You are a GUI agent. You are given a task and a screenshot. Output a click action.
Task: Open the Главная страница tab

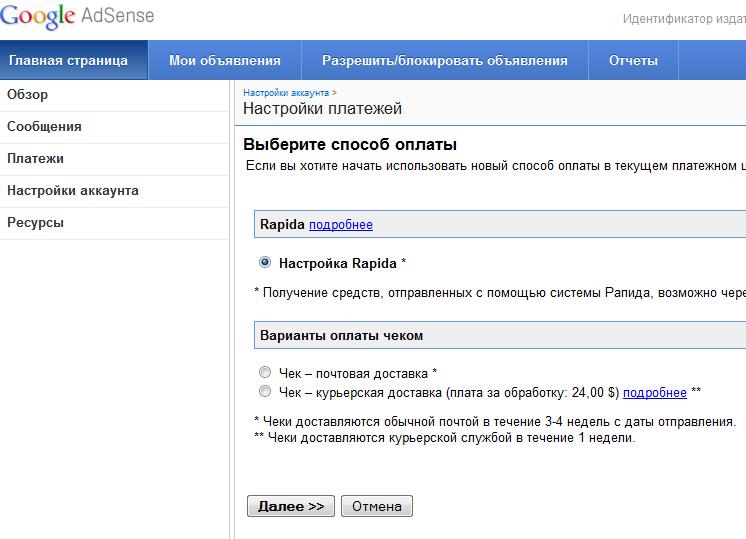(69, 60)
